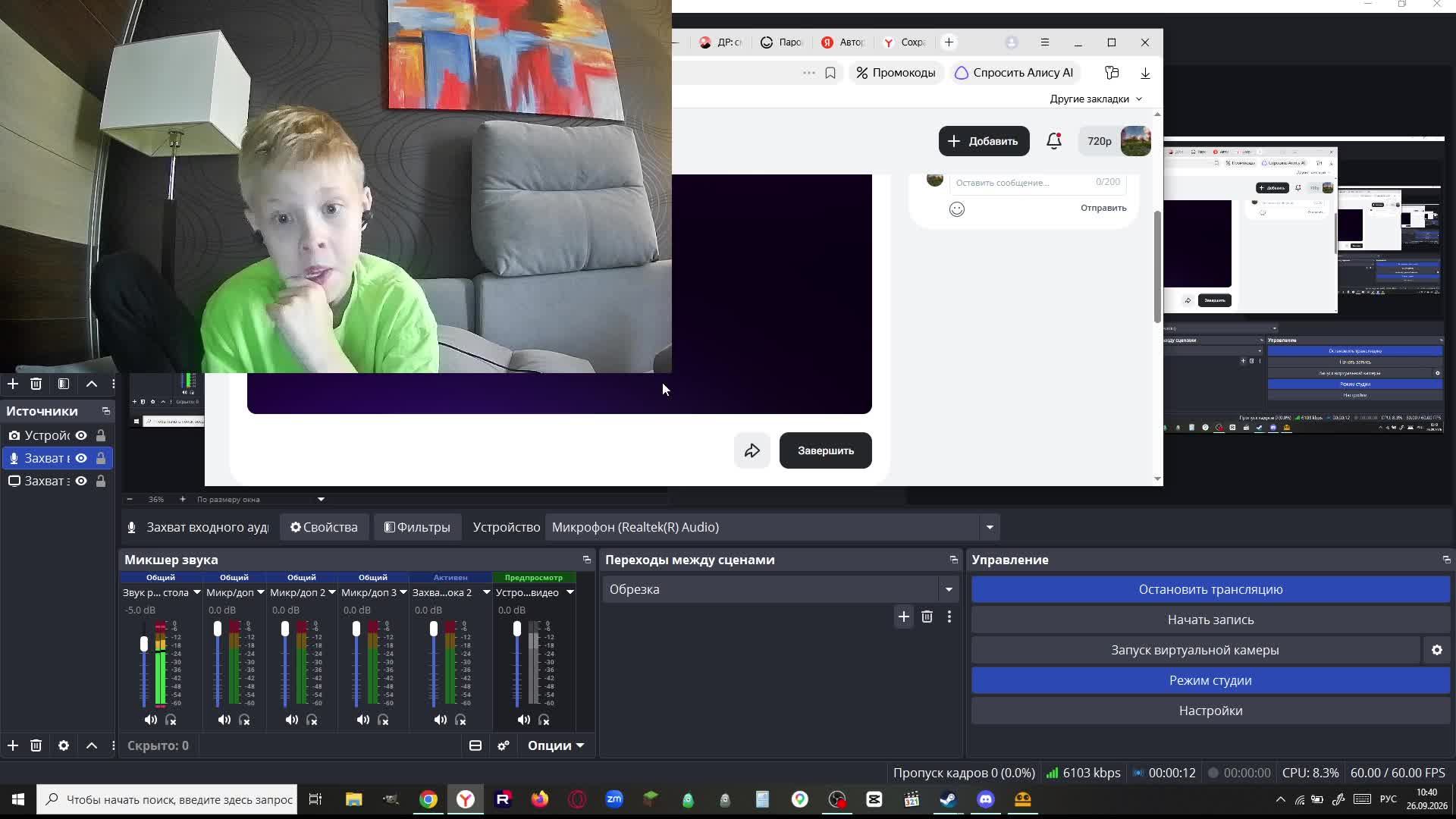Screen dimensions: 1456x819
Task: Adjust the Микр/доп volume fader
Action: [218, 629]
